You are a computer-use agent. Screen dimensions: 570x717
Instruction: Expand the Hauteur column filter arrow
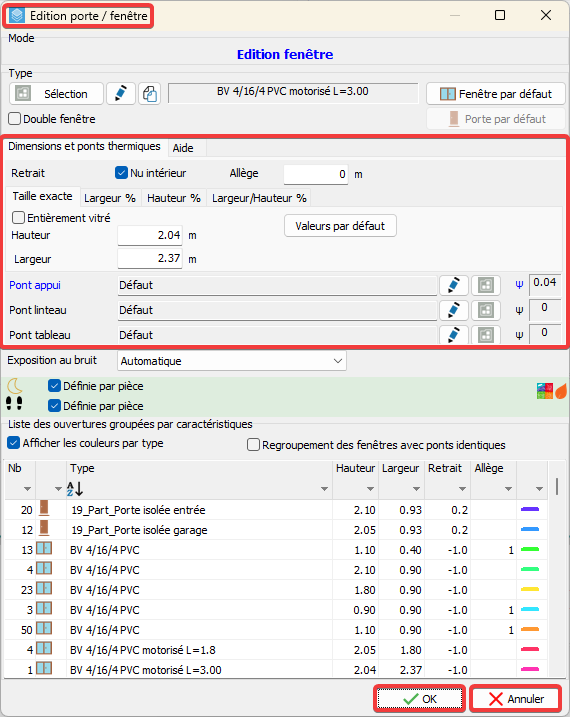(370, 489)
